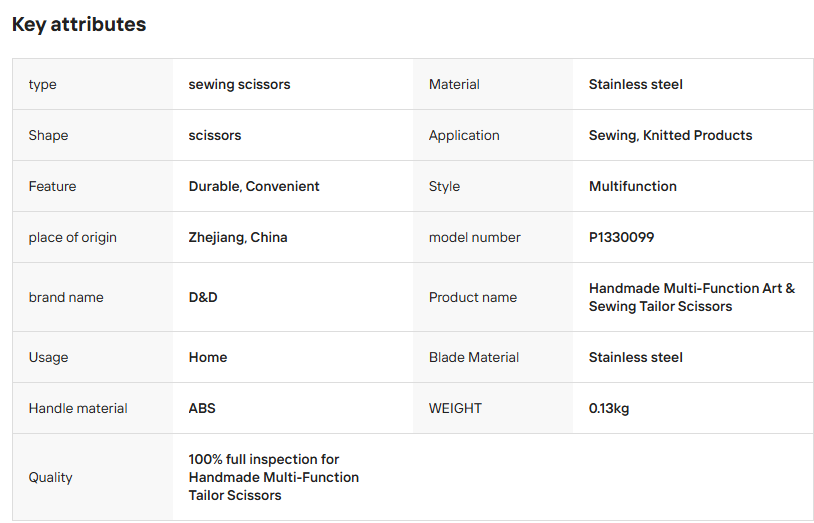Click the 'Key attributes' heading
Image resolution: width=814 pixels, height=523 pixels.
pyautogui.click(x=79, y=24)
